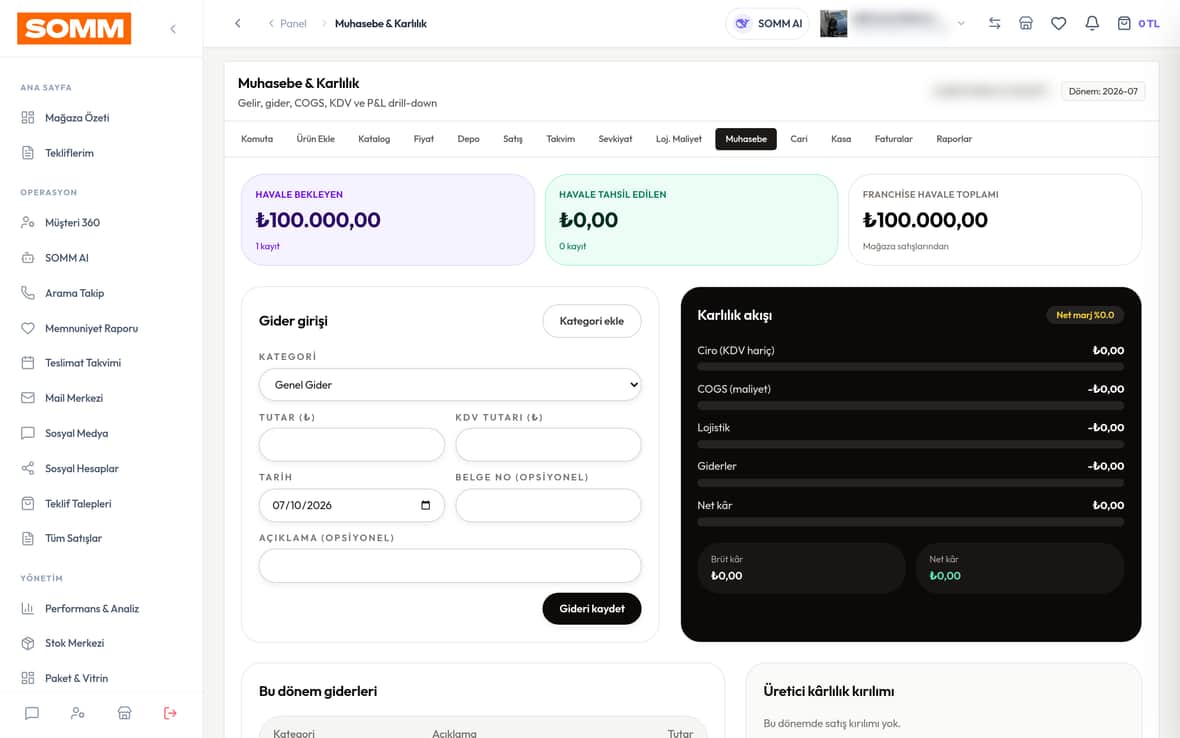This screenshot has height=738, width=1180.
Task: Expand the user account dropdown arrow
Action: click(x=961, y=23)
